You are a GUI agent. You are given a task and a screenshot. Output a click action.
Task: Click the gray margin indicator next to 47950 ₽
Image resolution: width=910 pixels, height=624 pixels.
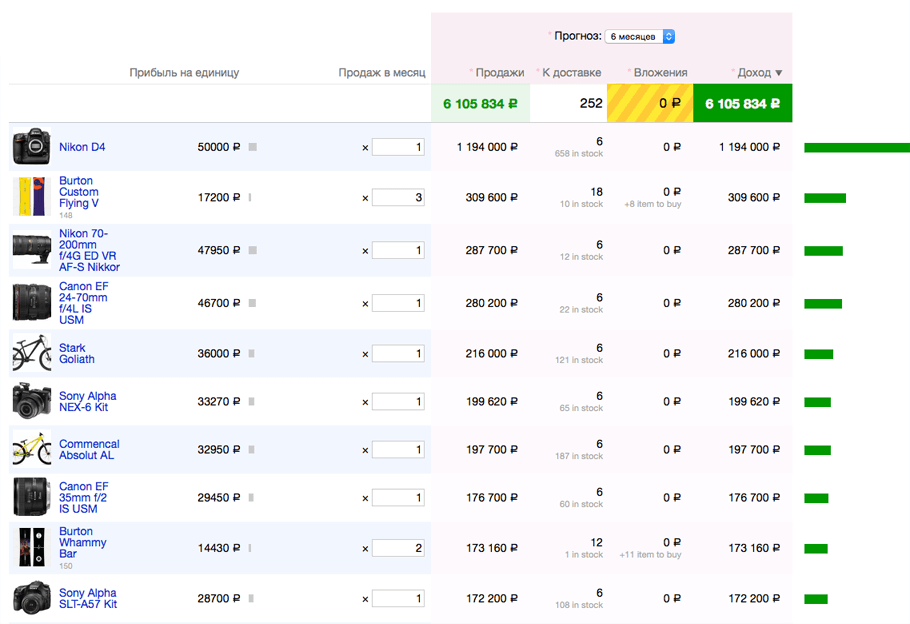(x=252, y=250)
